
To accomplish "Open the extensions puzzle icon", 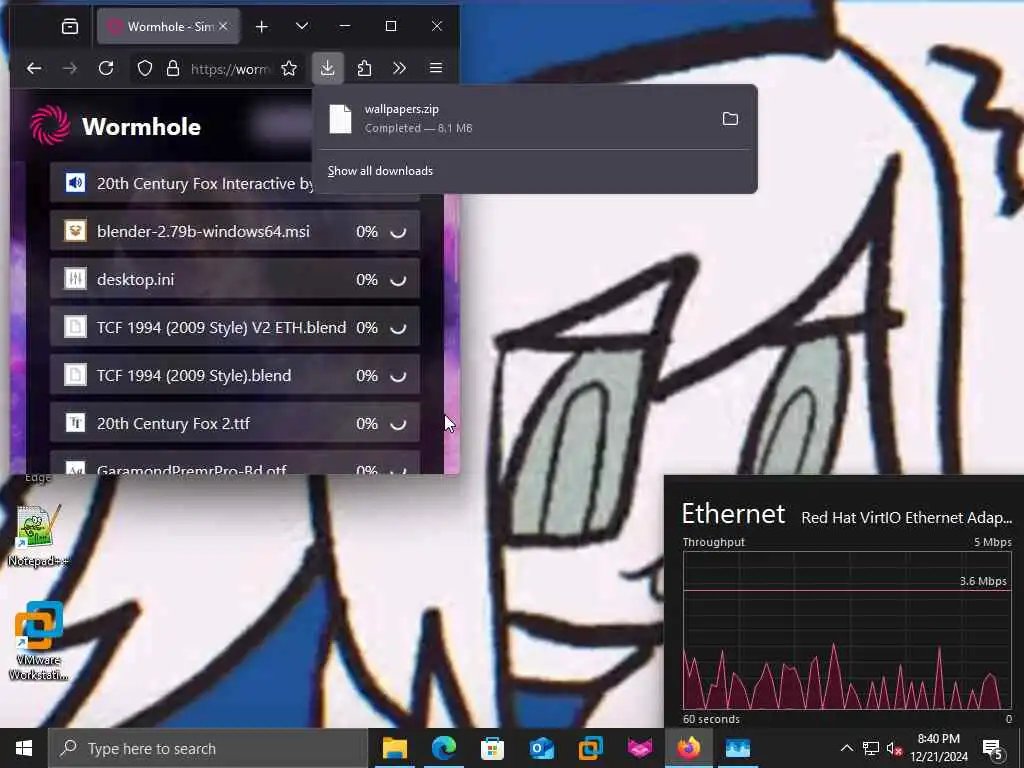I will 364,68.
